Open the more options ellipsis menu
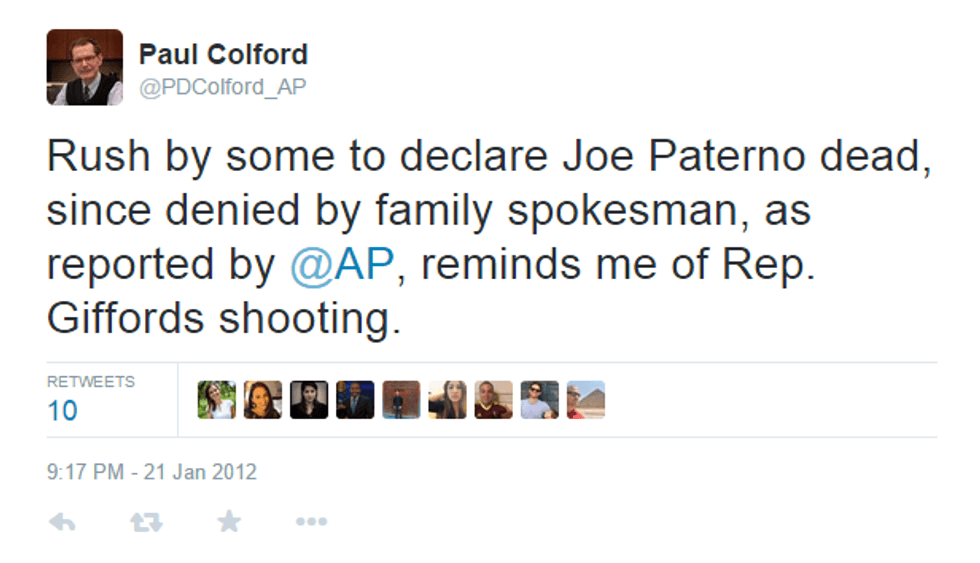The image size is (980, 563). coord(311,522)
